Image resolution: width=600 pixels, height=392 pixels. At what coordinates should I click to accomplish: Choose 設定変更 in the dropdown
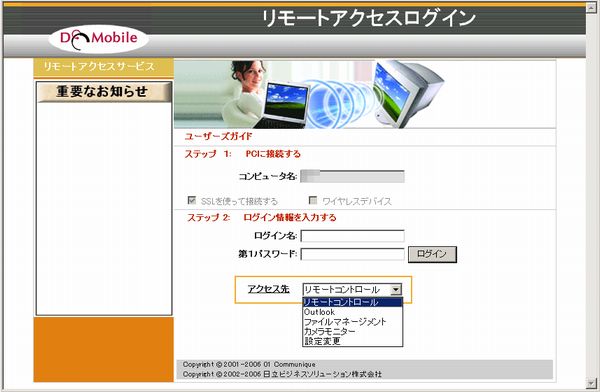[x=352, y=341]
